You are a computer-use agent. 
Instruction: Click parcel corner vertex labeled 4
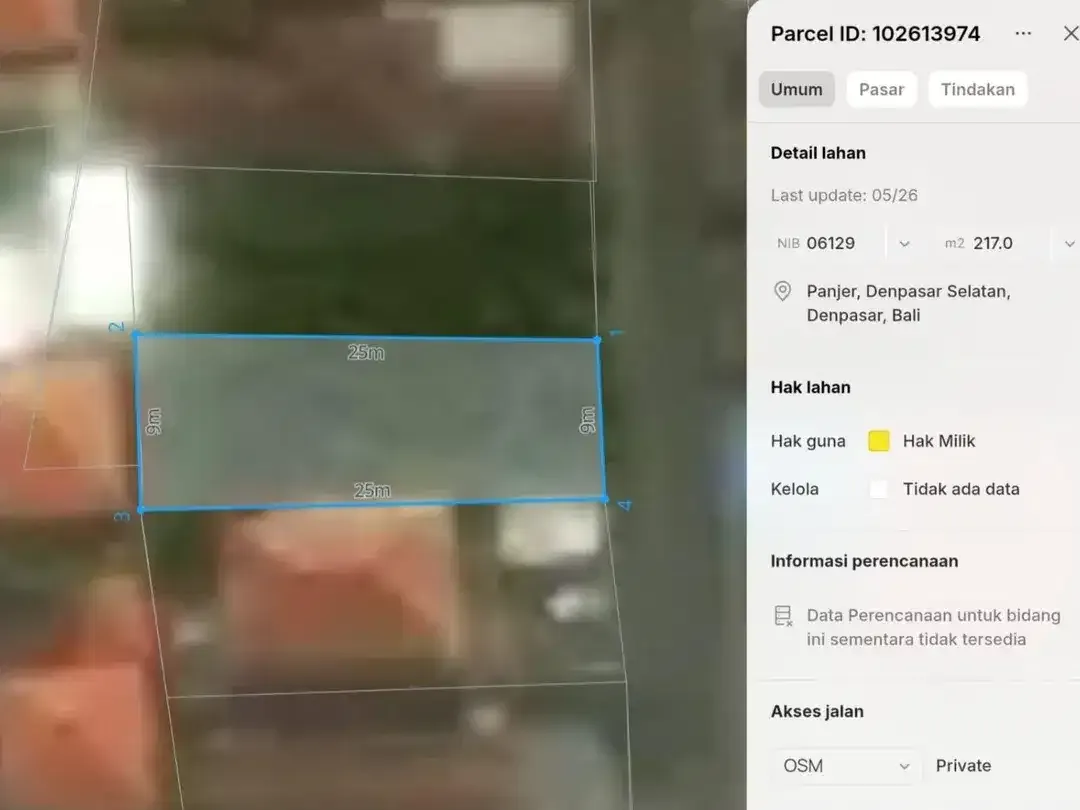pos(605,499)
